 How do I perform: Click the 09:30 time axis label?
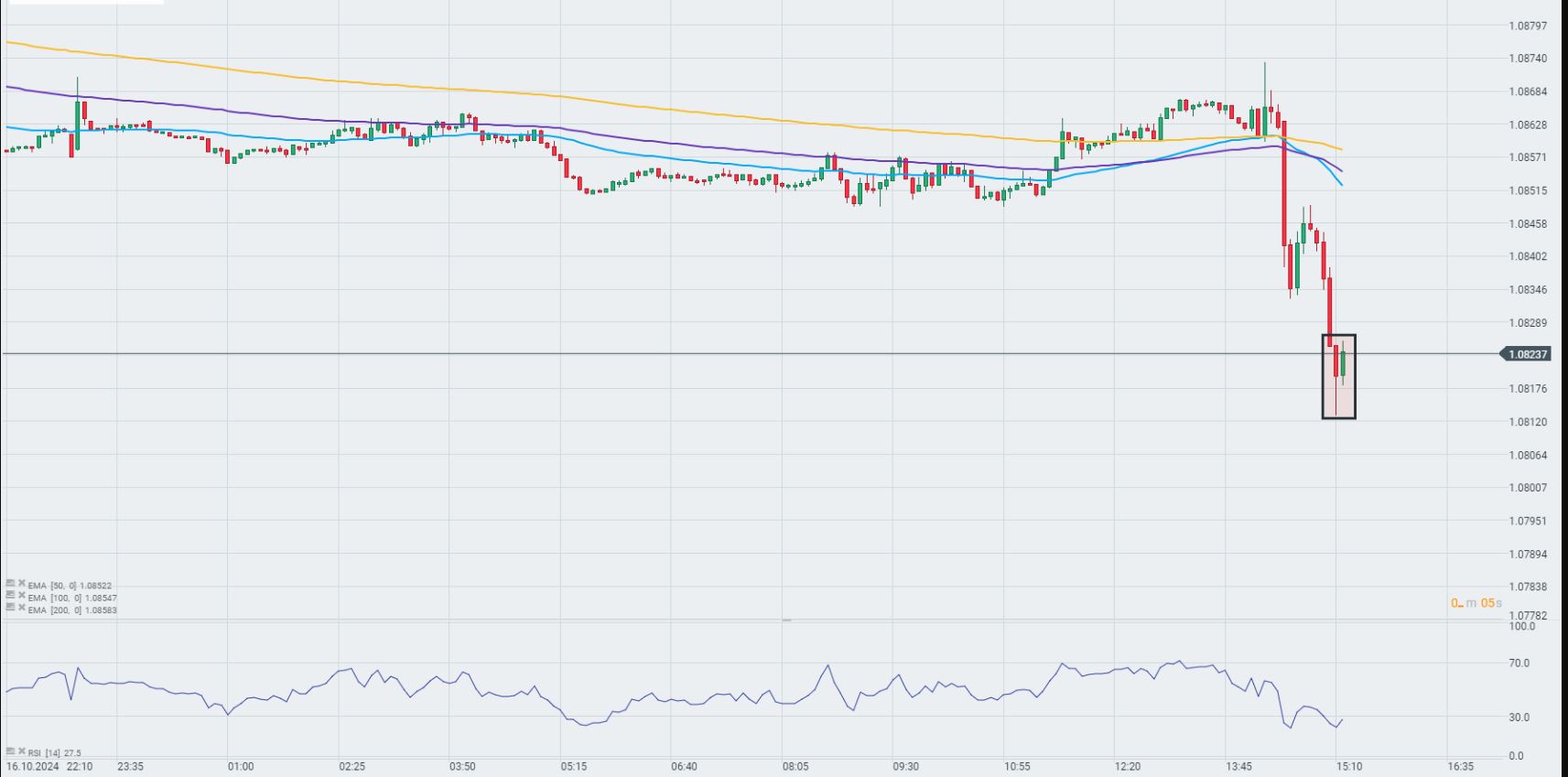(905, 766)
